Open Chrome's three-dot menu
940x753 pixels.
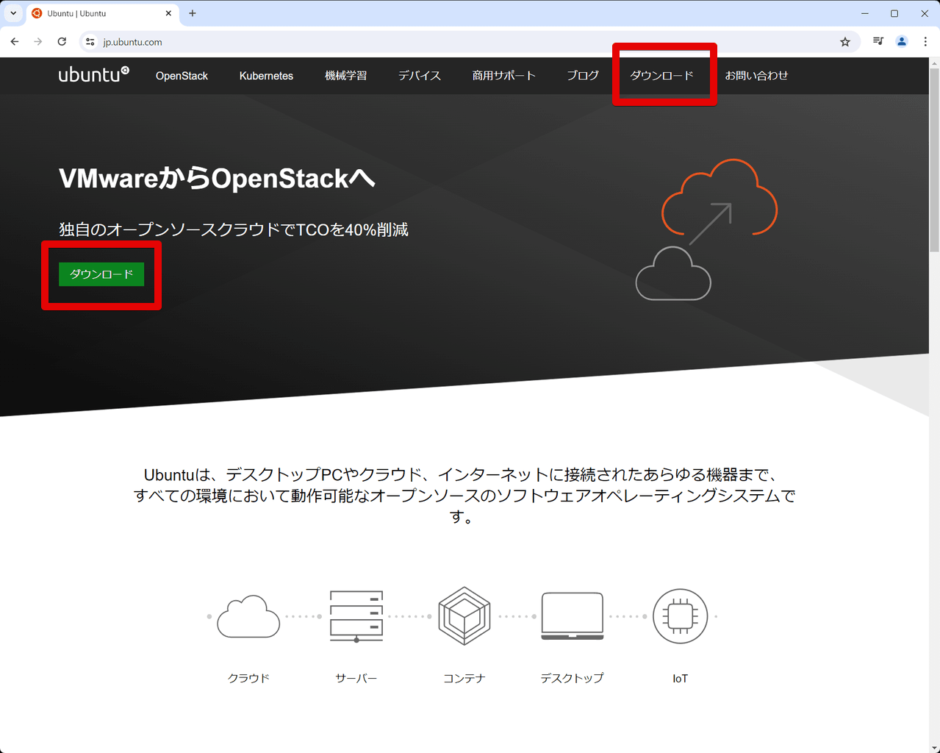click(x=925, y=41)
